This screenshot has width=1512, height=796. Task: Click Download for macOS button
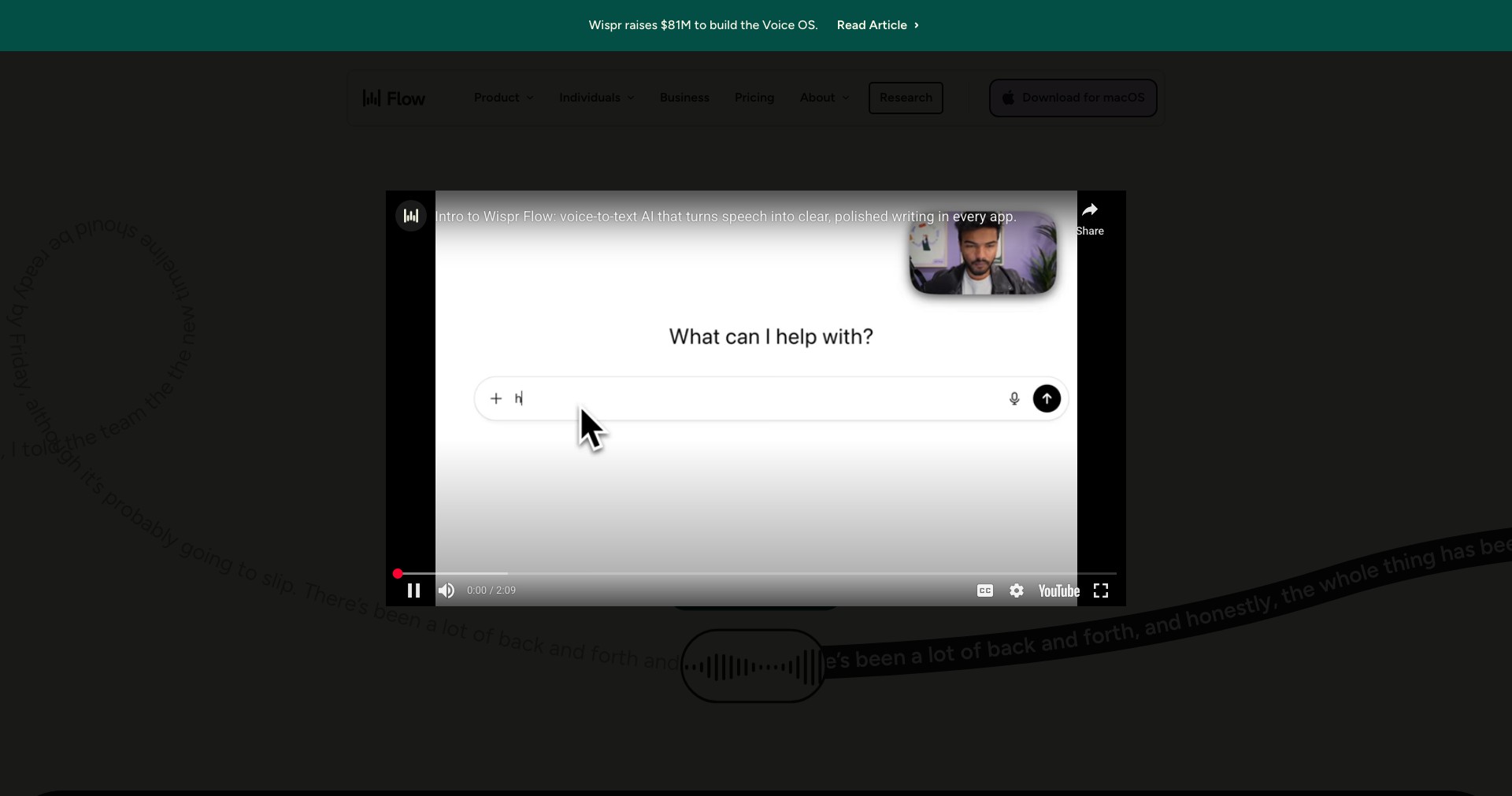[1073, 98]
